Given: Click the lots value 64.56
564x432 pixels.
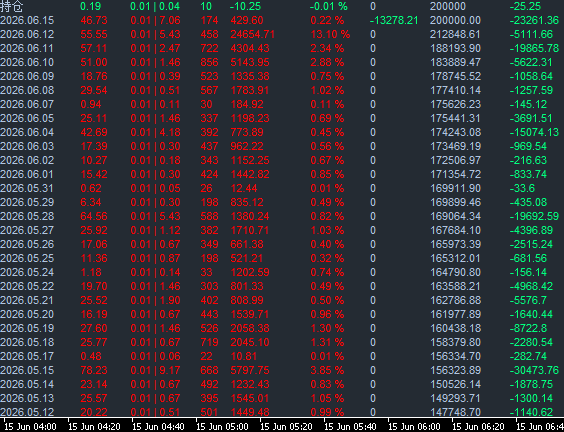Looking at the screenshot, I should pos(94,217).
